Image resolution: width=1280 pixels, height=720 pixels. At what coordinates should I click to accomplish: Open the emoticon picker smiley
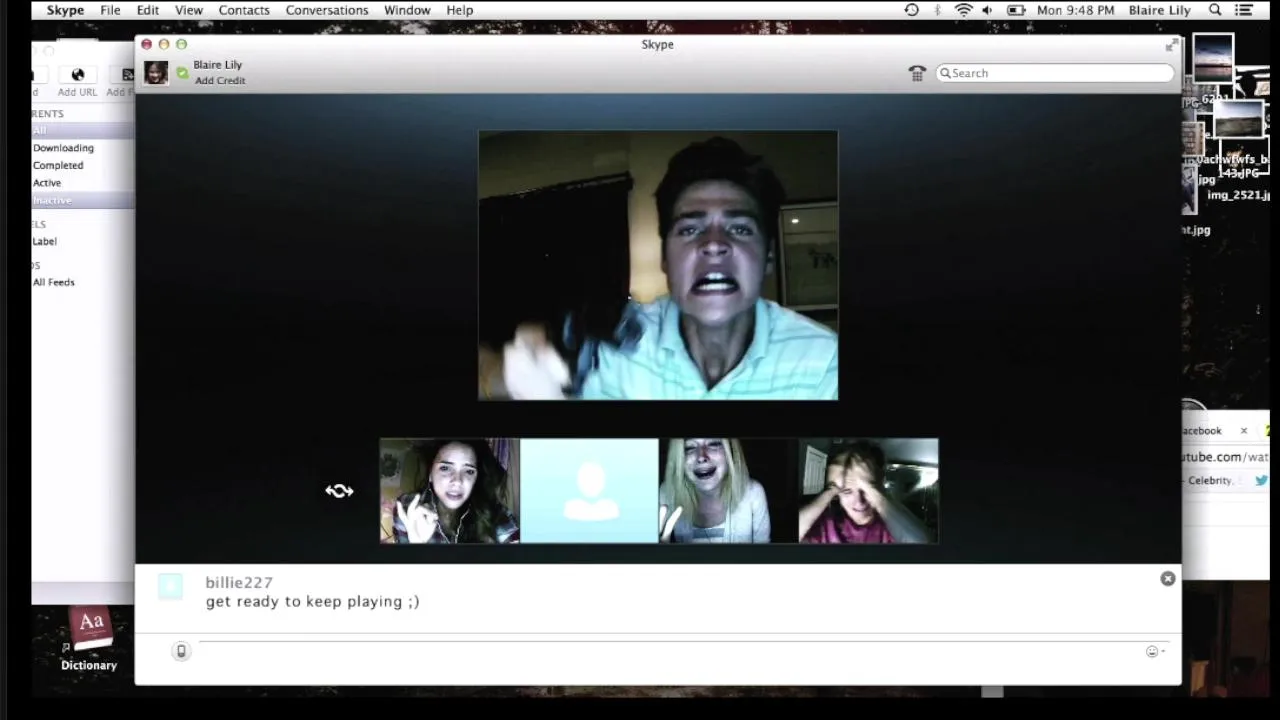[1154, 651]
